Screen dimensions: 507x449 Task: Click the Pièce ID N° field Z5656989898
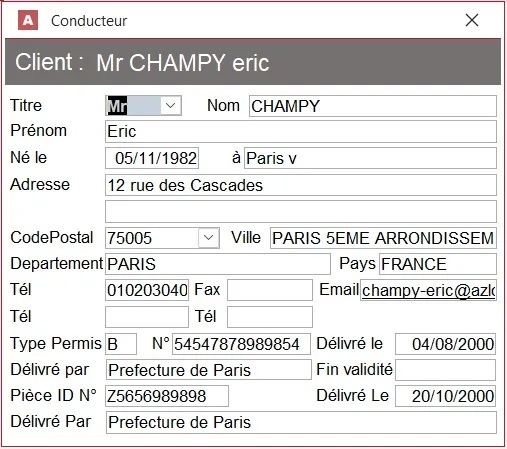pyautogui.click(x=167, y=396)
